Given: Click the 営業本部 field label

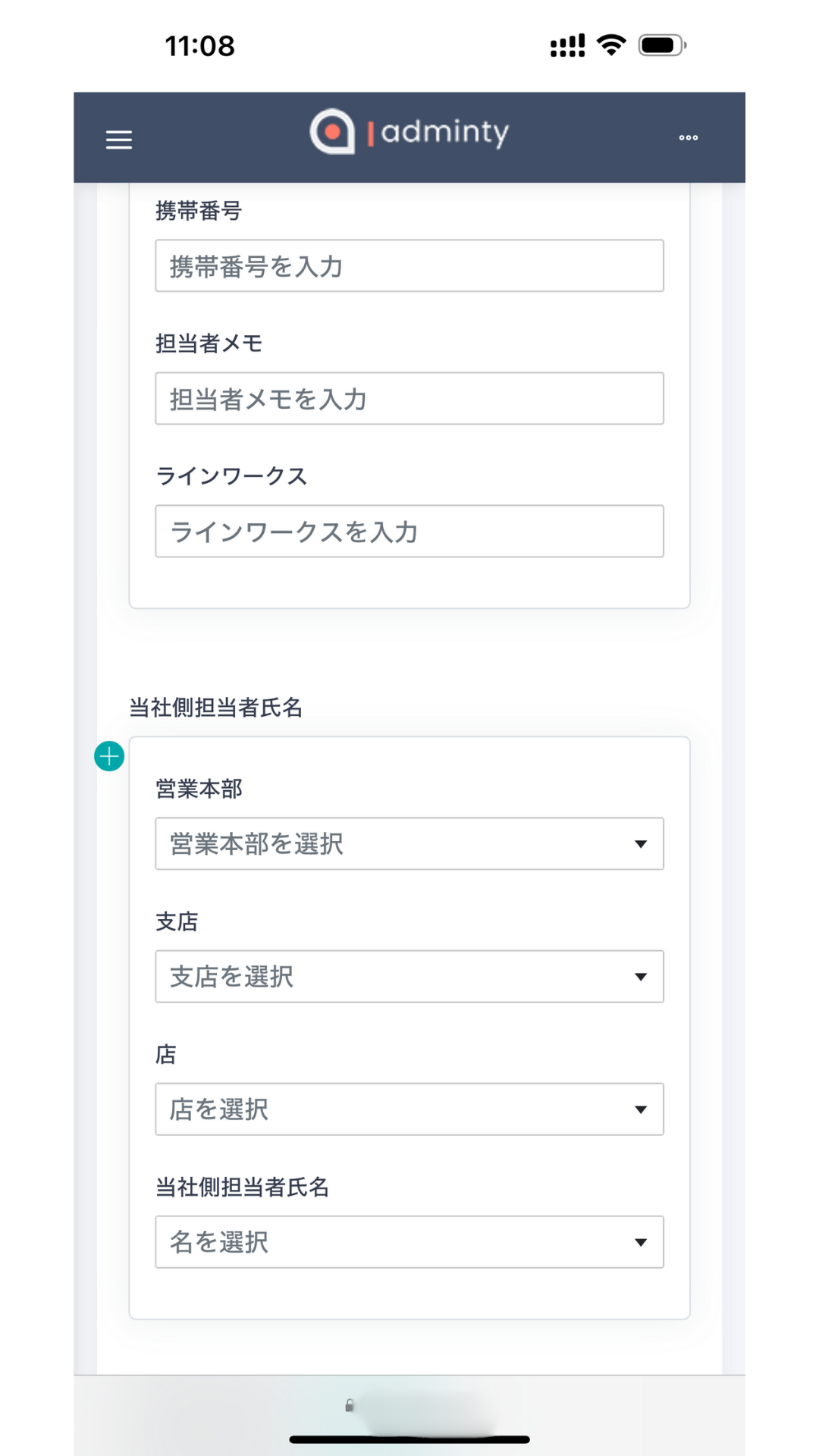Looking at the screenshot, I should pyautogui.click(x=199, y=789).
